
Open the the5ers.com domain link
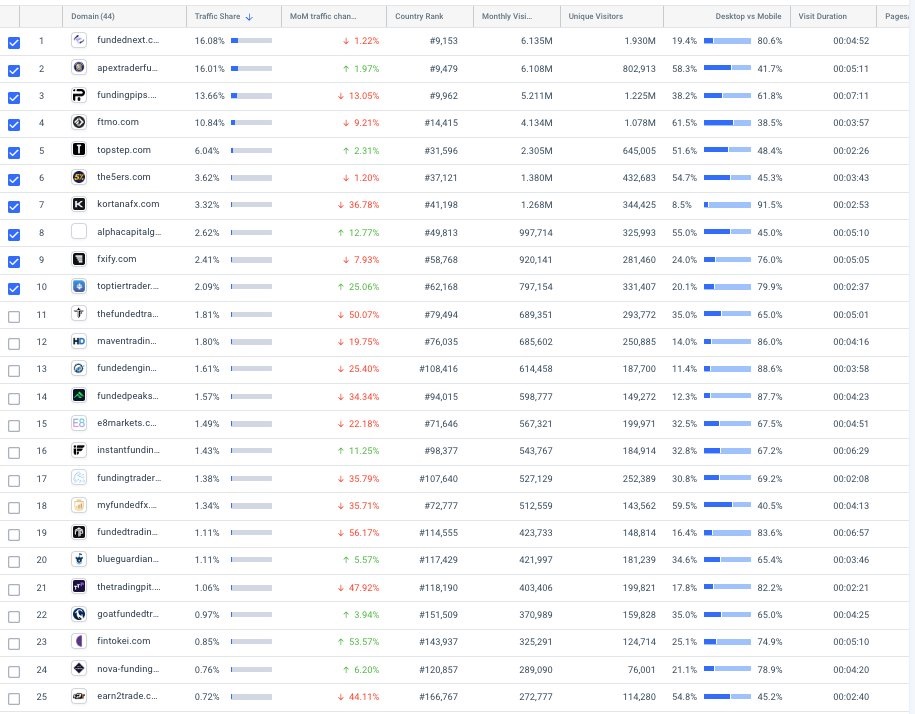(x=124, y=177)
